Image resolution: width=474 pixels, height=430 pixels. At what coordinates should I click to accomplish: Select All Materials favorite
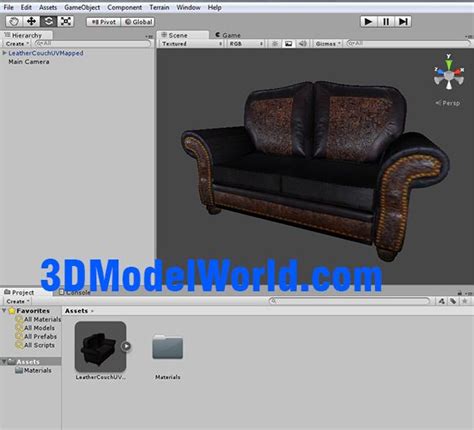tap(38, 319)
